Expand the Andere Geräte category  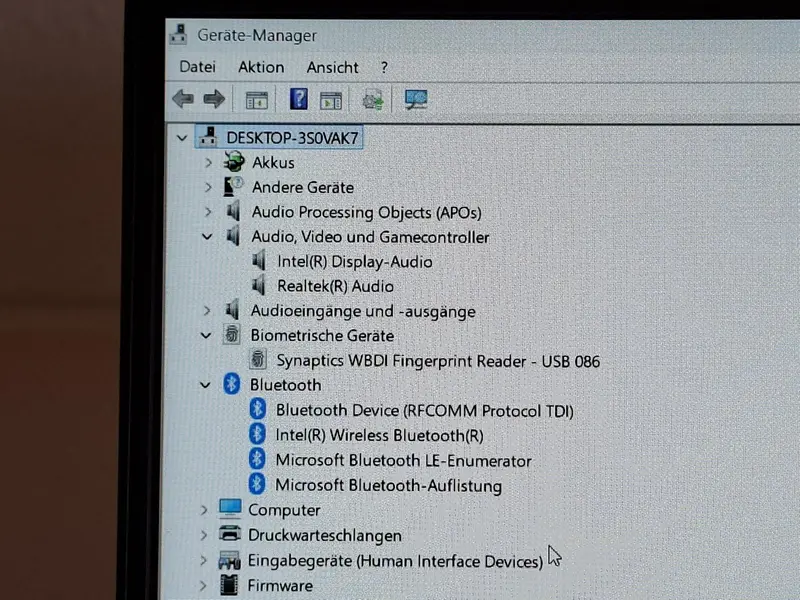pyautogui.click(x=208, y=187)
